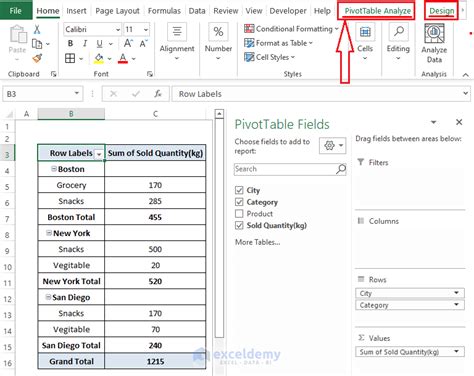Image resolution: width=474 pixels, height=376 pixels.
Task: Open the Borders icon in Font group
Action: 70,58
